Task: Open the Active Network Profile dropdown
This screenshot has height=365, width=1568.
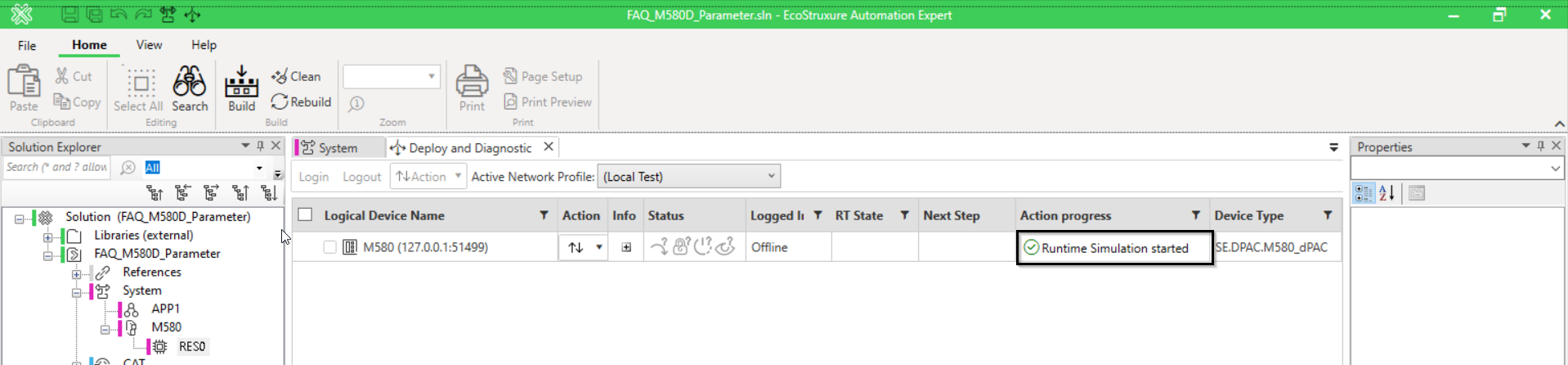Action: click(688, 176)
